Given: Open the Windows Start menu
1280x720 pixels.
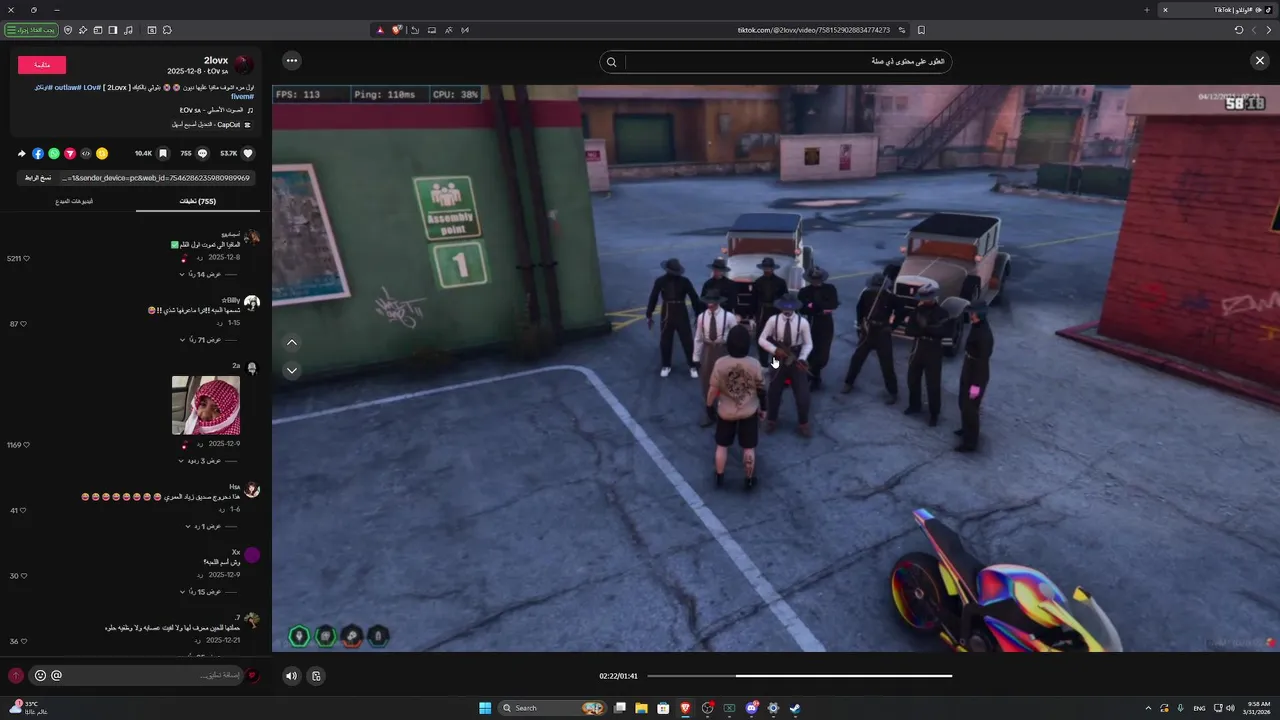Looking at the screenshot, I should [485, 708].
